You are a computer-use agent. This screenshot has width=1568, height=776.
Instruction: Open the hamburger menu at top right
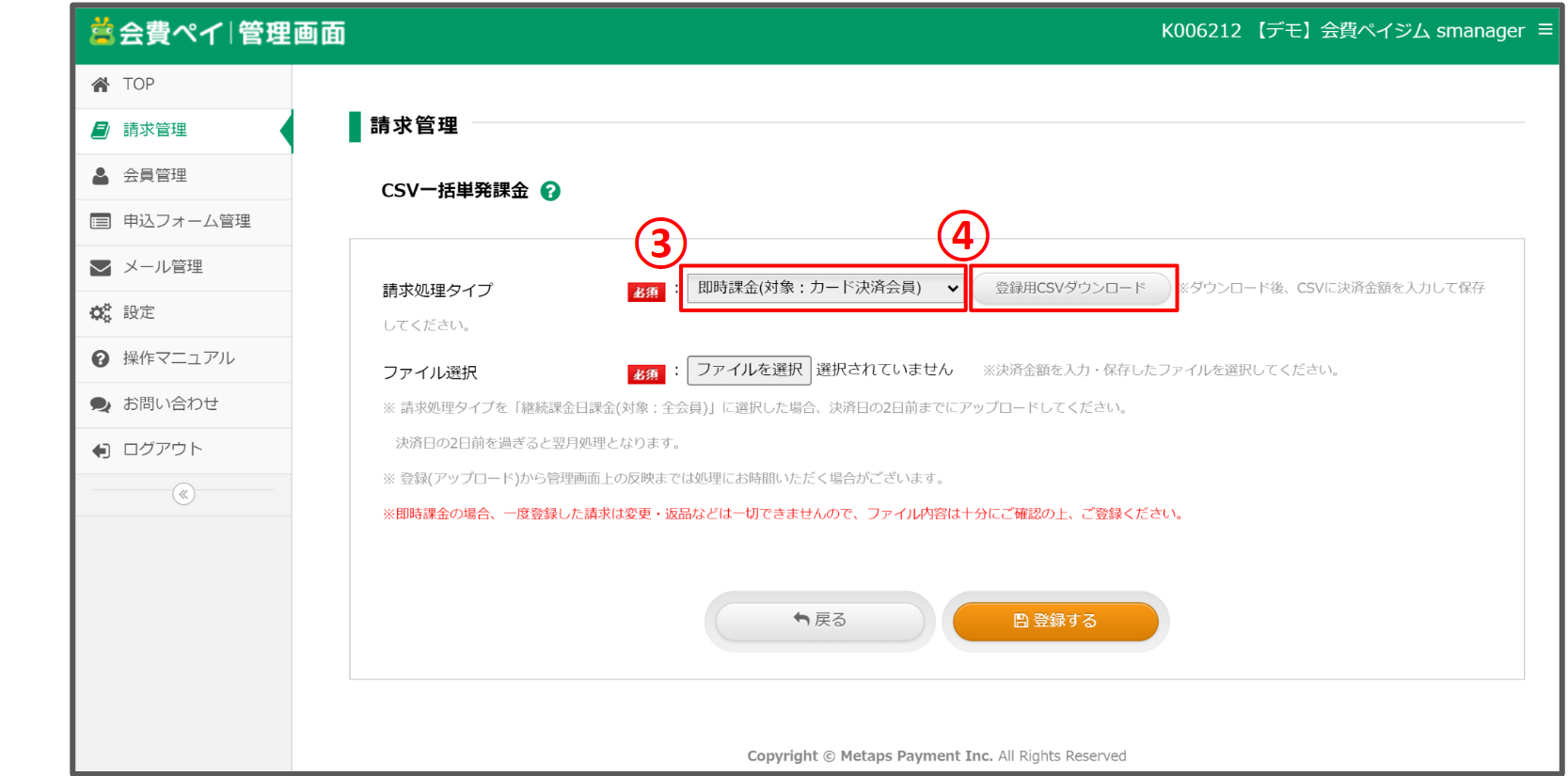click(x=1544, y=30)
